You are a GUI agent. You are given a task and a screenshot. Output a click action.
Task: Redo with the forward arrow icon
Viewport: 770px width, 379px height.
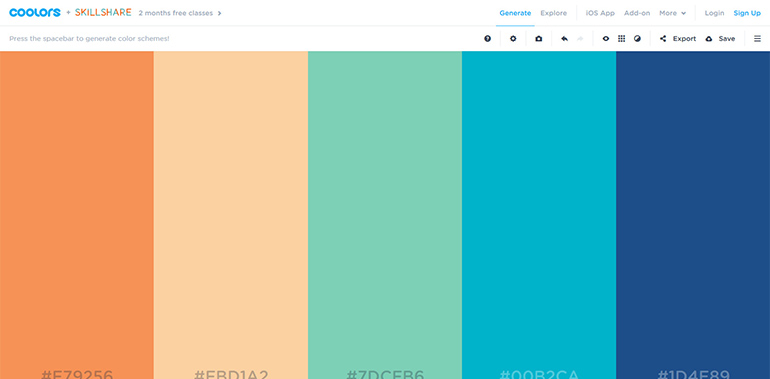pyautogui.click(x=580, y=38)
